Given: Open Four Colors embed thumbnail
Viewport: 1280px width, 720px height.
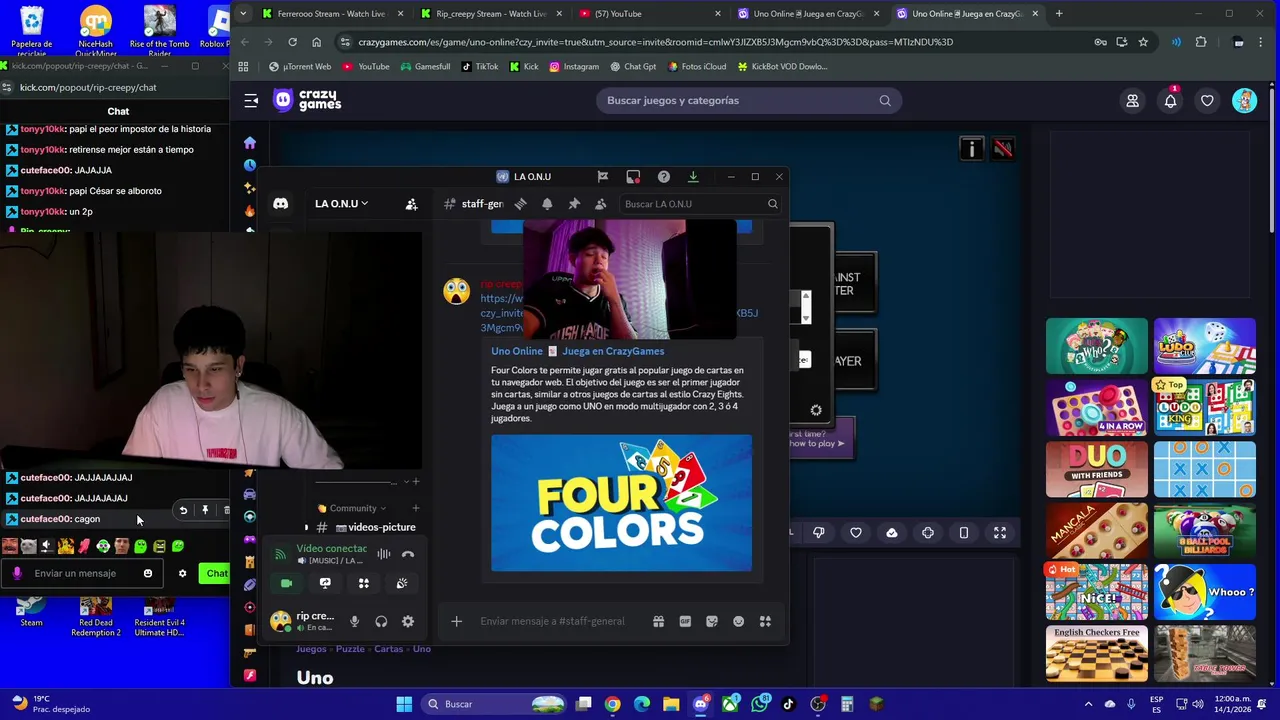Looking at the screenshot, I should click(x=621, y=503).
